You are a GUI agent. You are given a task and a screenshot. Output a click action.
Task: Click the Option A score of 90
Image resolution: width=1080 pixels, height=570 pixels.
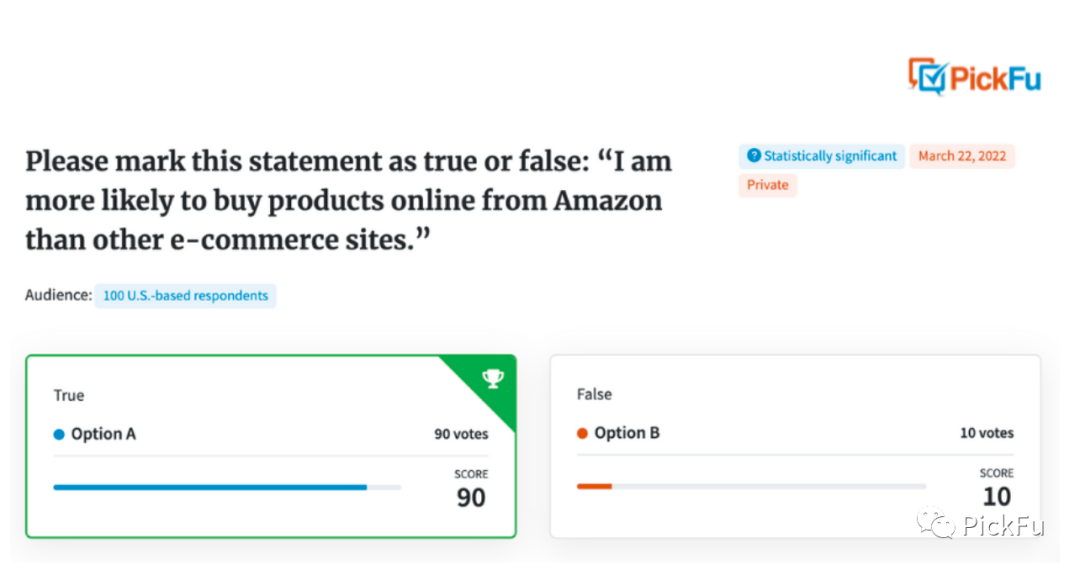(x=471, y=497)
